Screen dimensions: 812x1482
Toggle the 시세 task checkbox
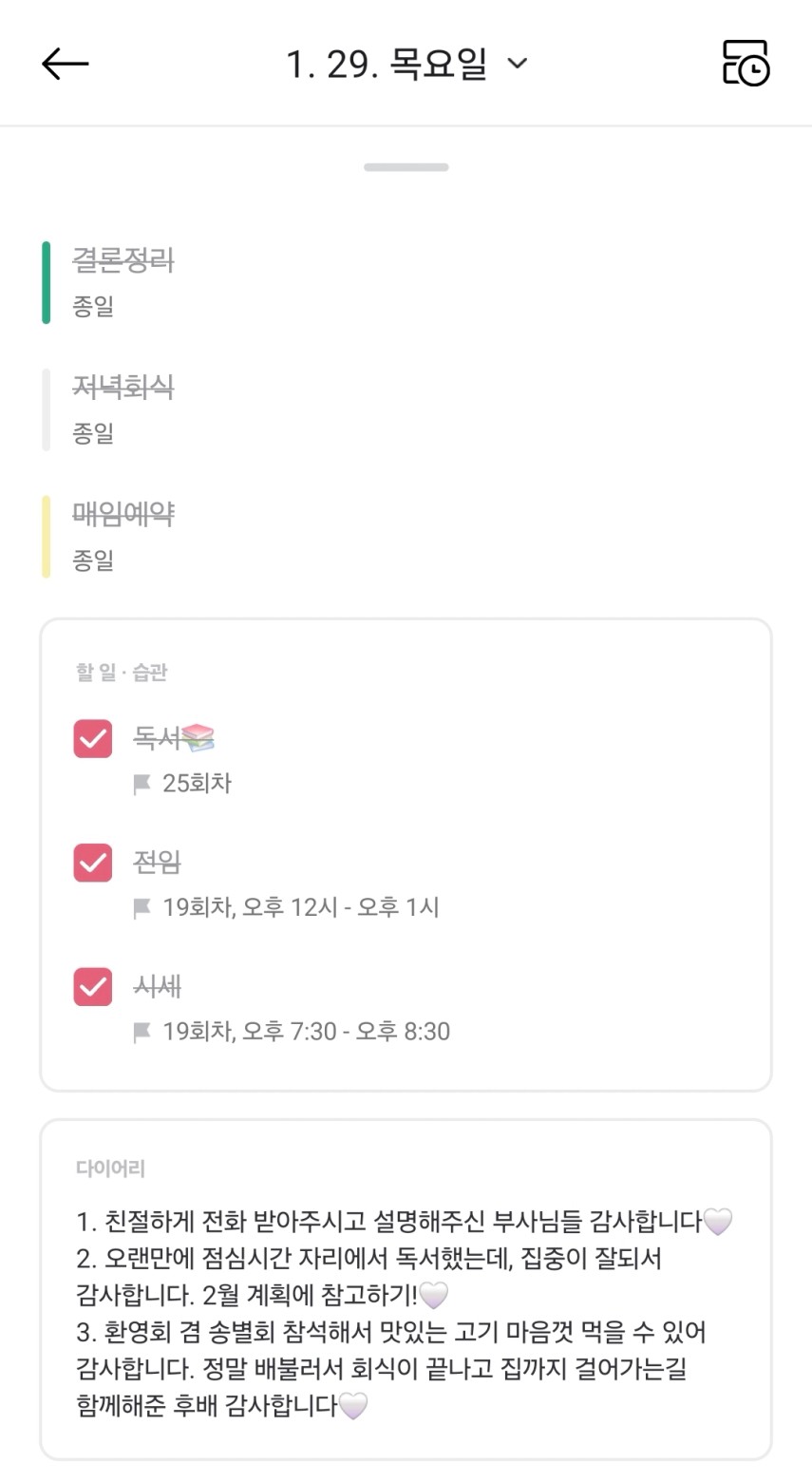click(93, 986)
